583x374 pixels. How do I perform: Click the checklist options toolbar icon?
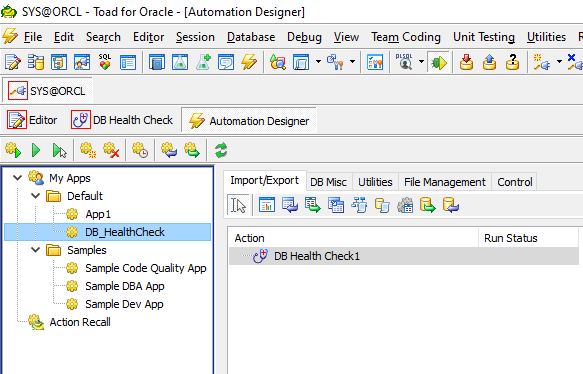pyautogui.click(x=375, y=62)
